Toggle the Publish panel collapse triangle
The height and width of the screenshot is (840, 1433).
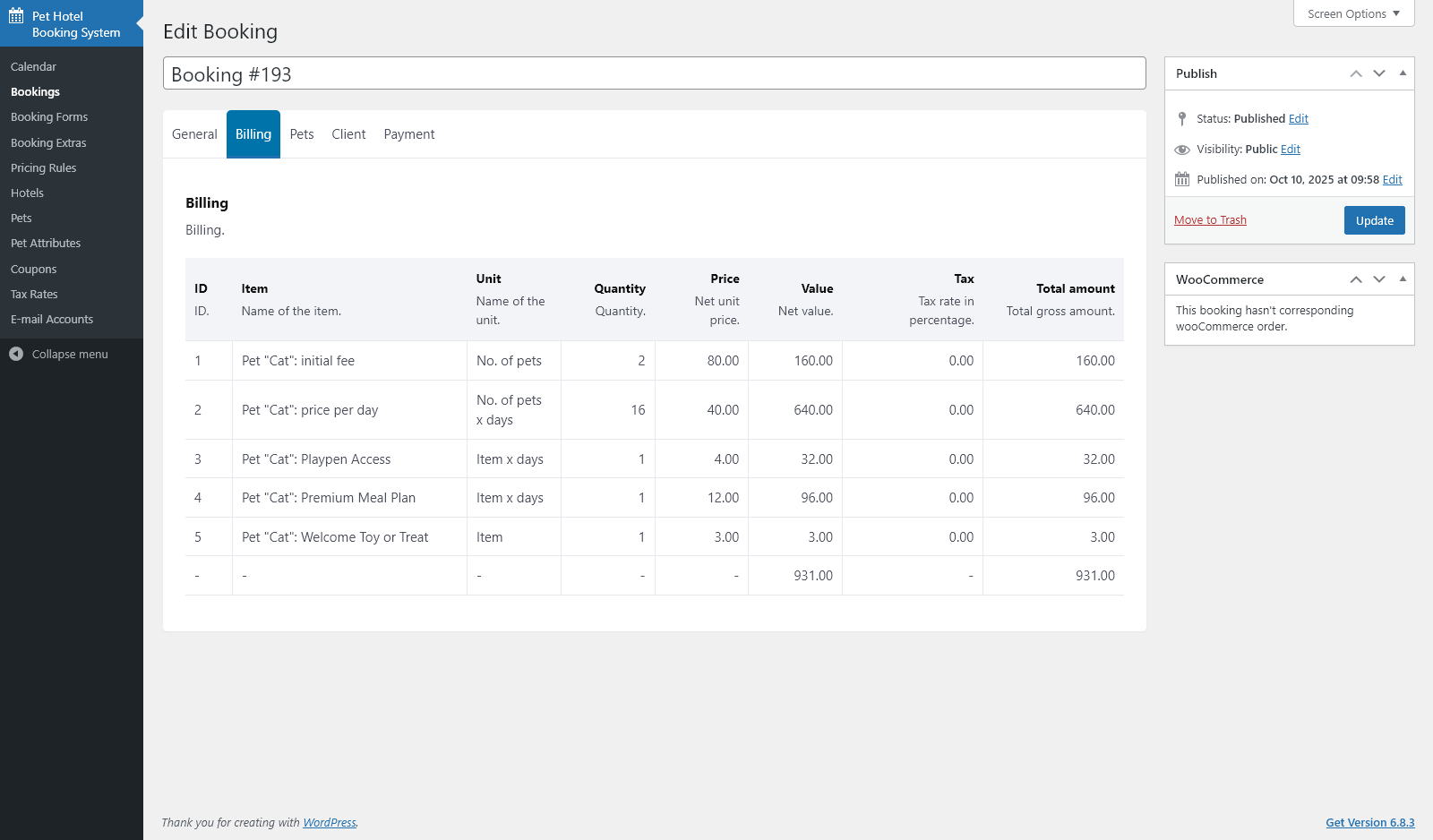click(1403, 73)
